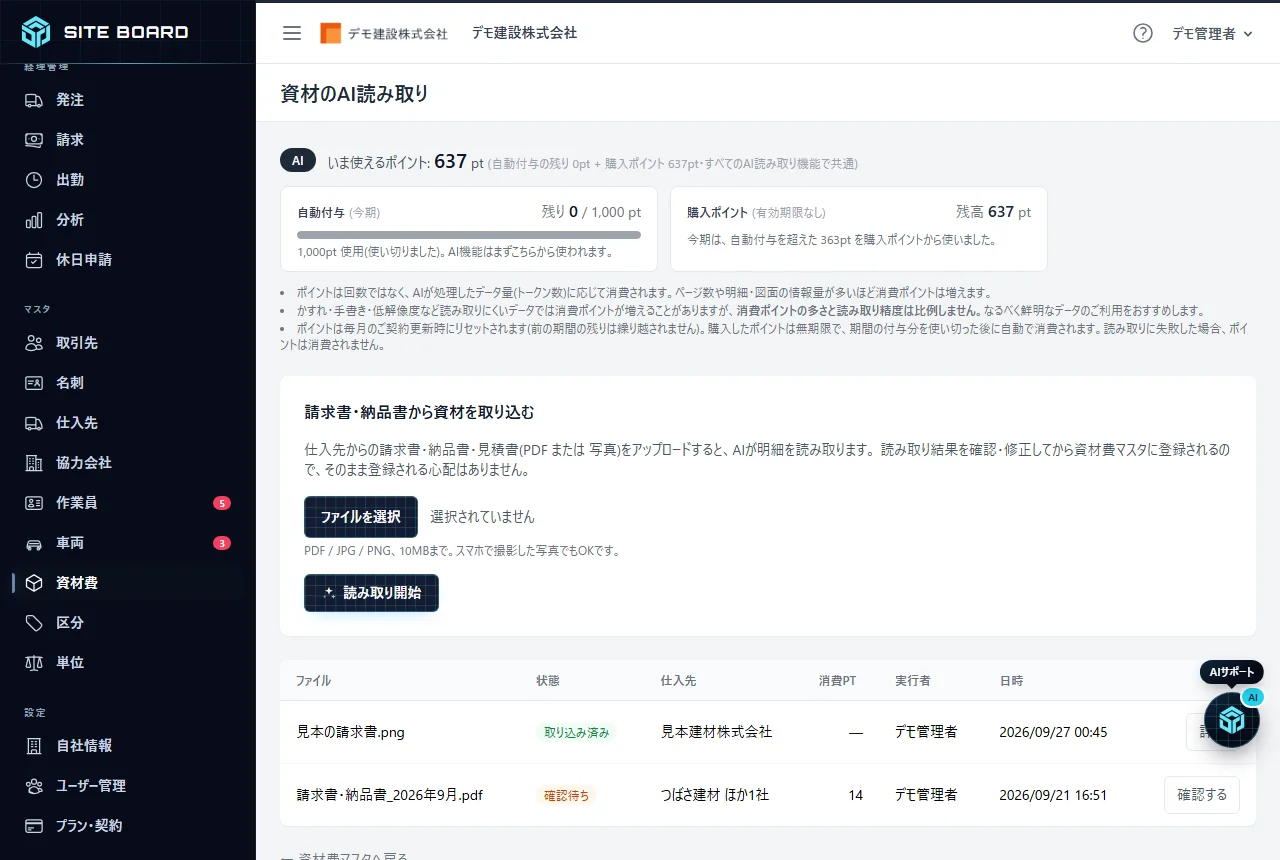Image resolution: width=1280 pixels, height=860 pixels.
Task: Click the 確認待ち status badge
Action: [566, 795]
